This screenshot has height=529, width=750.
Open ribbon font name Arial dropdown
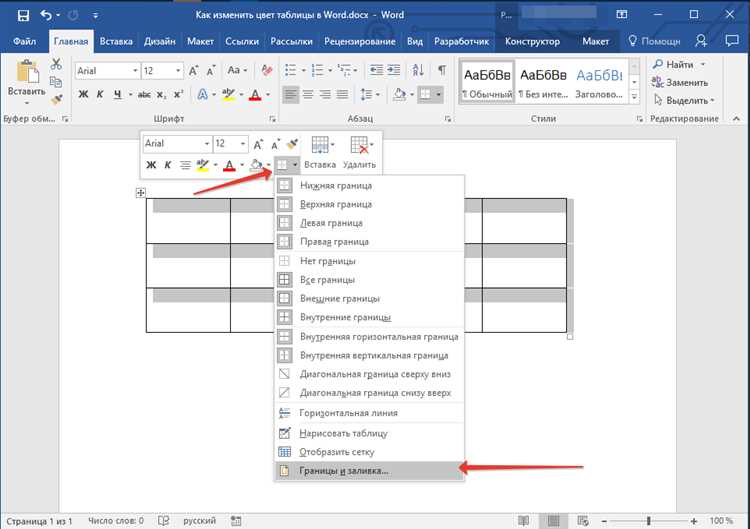pyautogui.click(x=135, y=71)
